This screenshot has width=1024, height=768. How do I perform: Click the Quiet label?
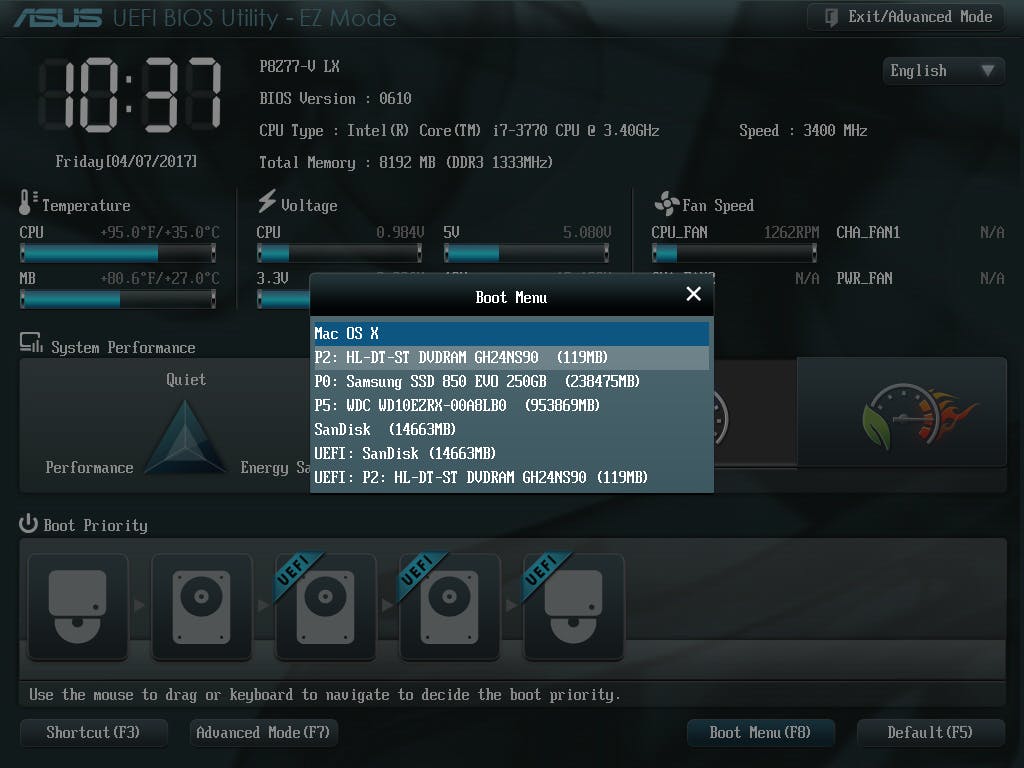coord(186,380)
